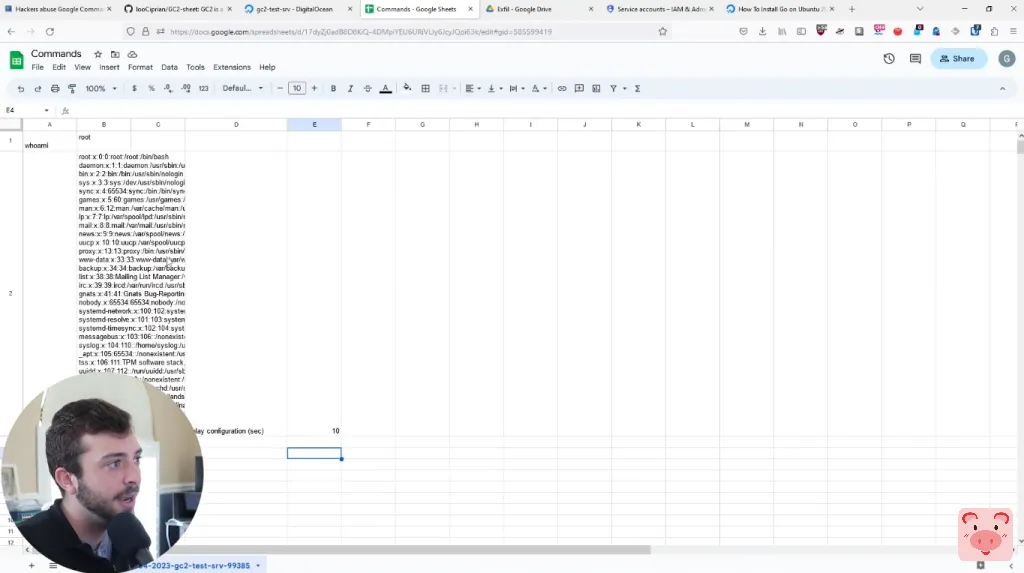Open the functions (sigma) menu
Screen dimensions: 1024x573
(637, 89)
